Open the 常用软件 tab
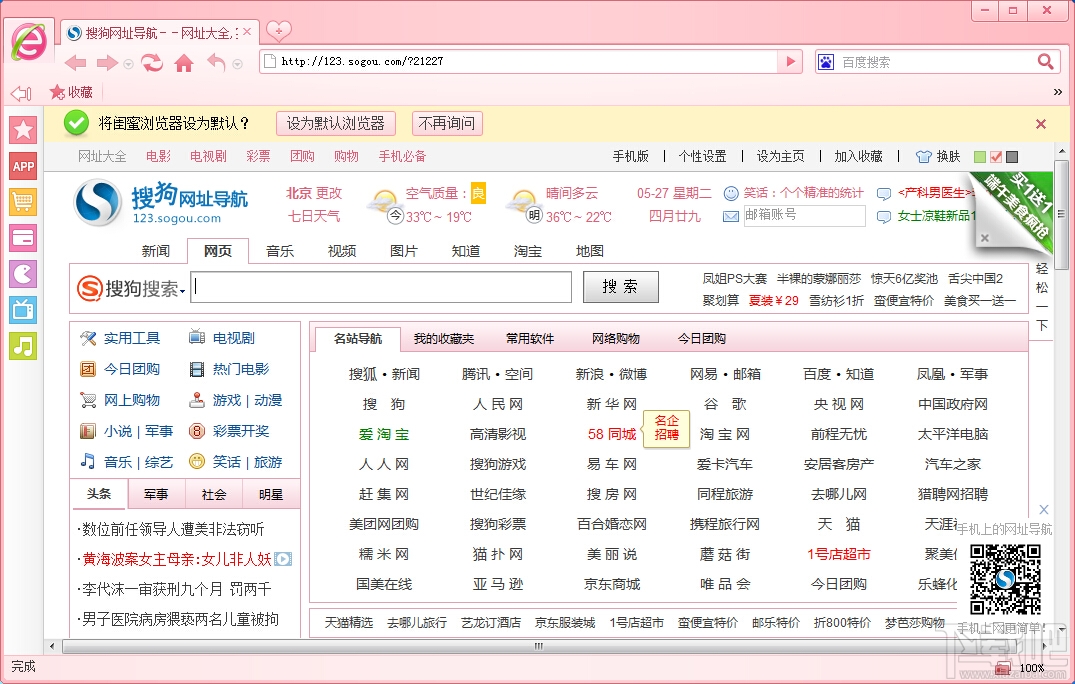The width and height of the screenshot is (1075, 684). pos(530,339)
